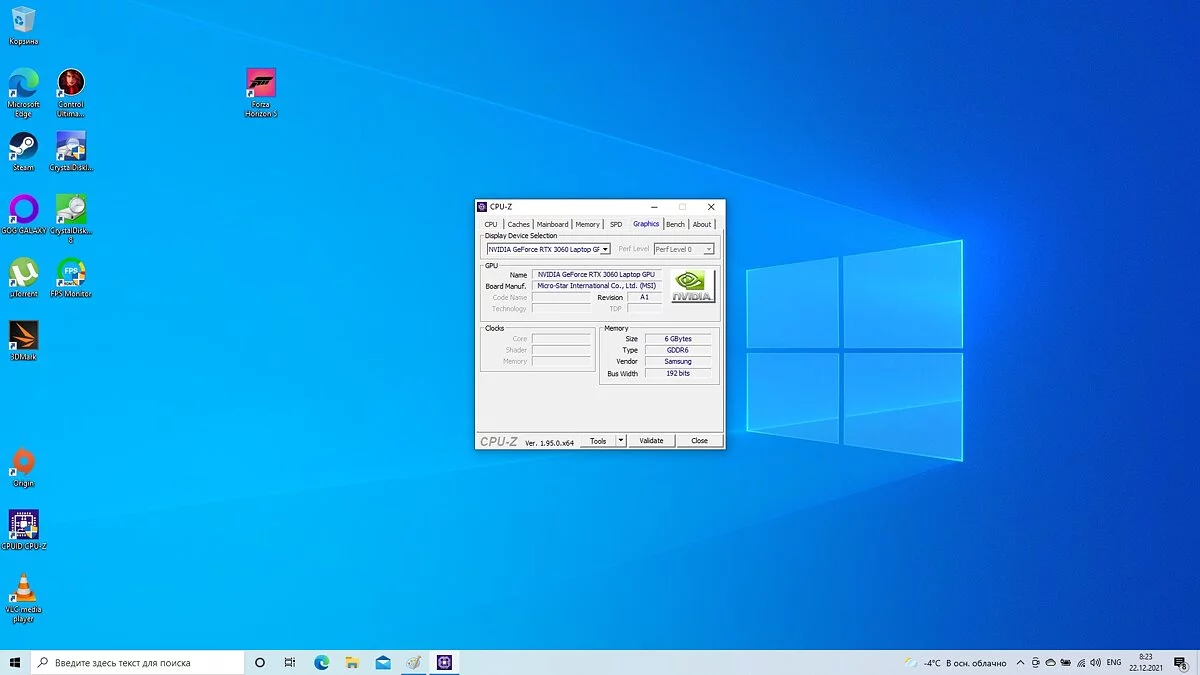
Task: Launch Steam from the desktop
Action: [23, 147]
